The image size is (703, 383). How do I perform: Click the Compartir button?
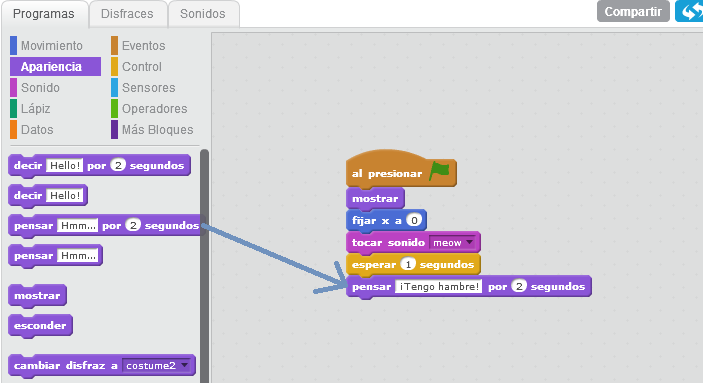click(633, 11)
